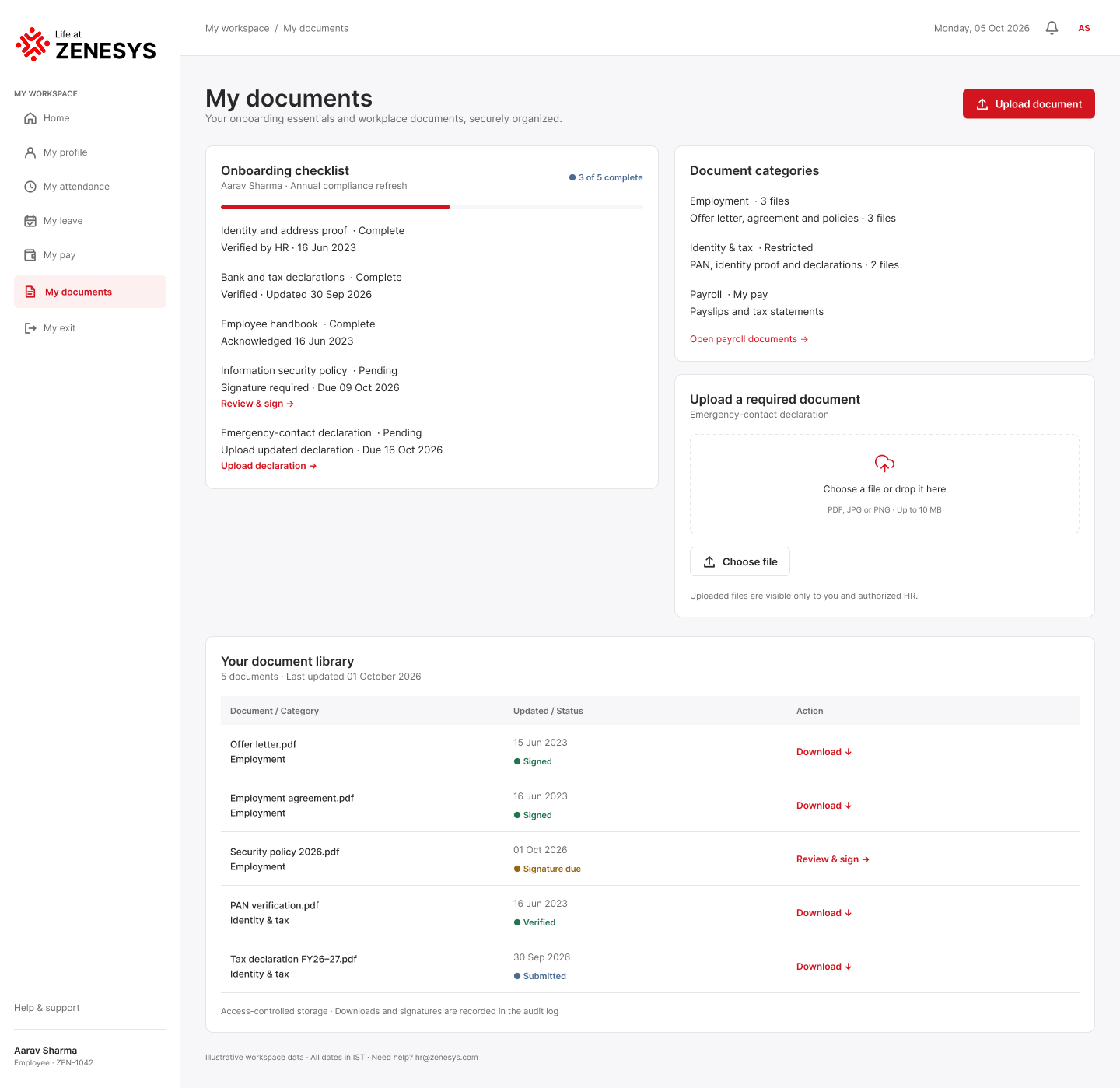This screenshot has width=1120, height=1088.
Task: Download PAN verification.pdf
Action: tap(824, 913)
